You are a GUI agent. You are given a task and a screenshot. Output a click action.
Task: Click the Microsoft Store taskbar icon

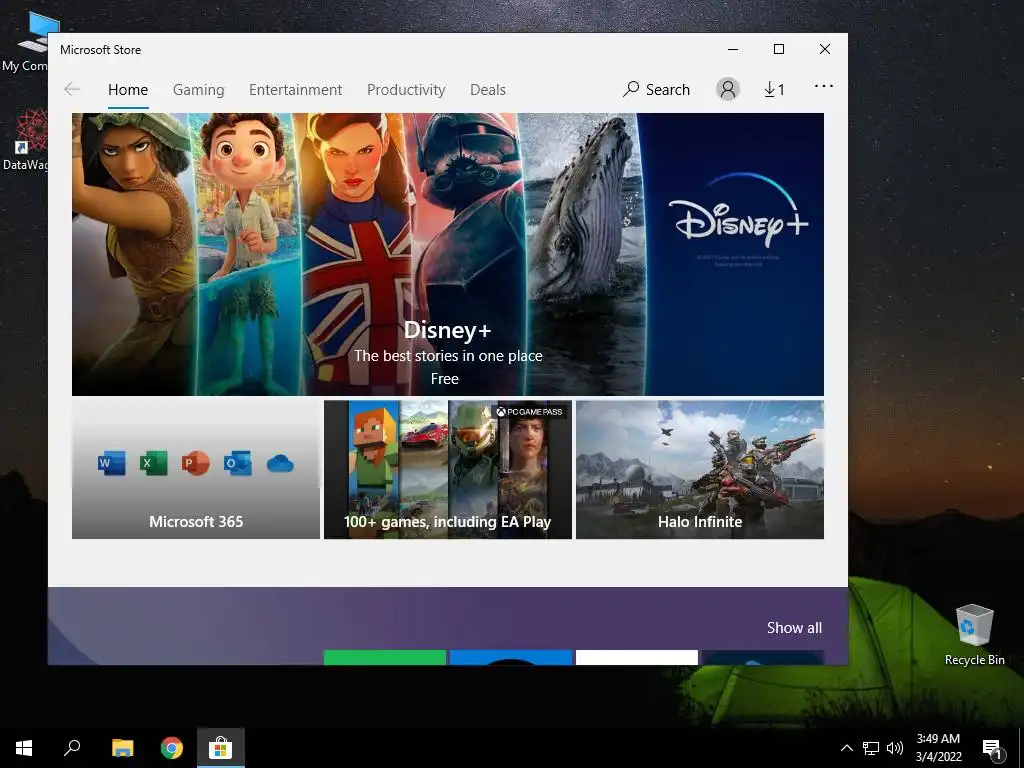click(221, 748)
